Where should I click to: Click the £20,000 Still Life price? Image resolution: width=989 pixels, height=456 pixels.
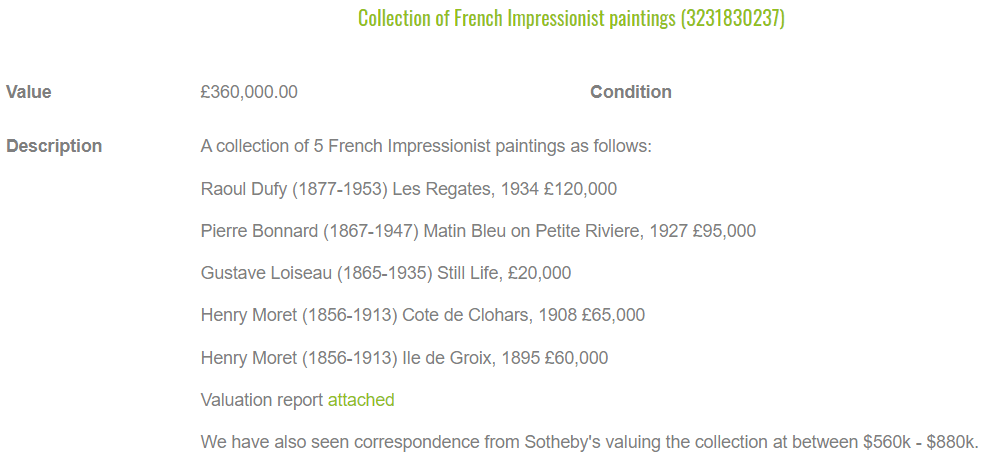(x=538, y=273)
